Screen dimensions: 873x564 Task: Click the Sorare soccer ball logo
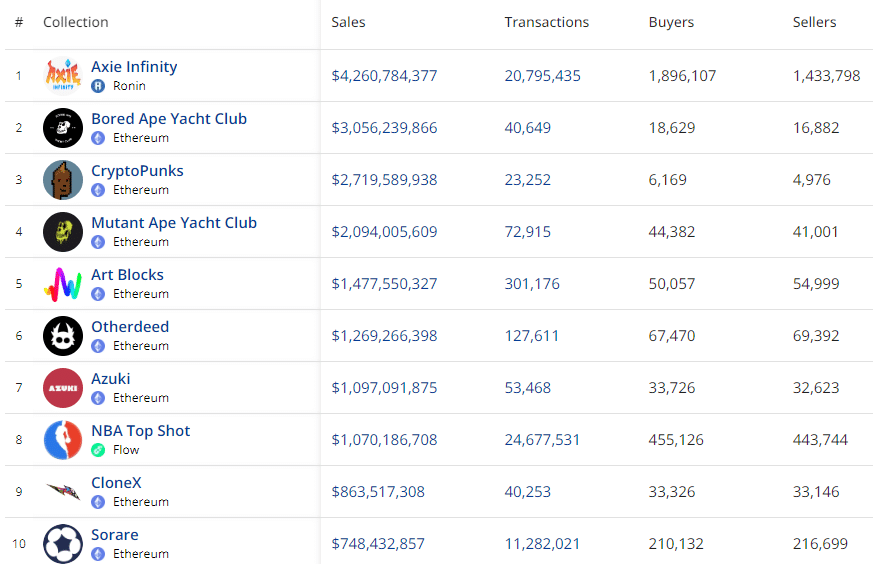tap(62, 544)
